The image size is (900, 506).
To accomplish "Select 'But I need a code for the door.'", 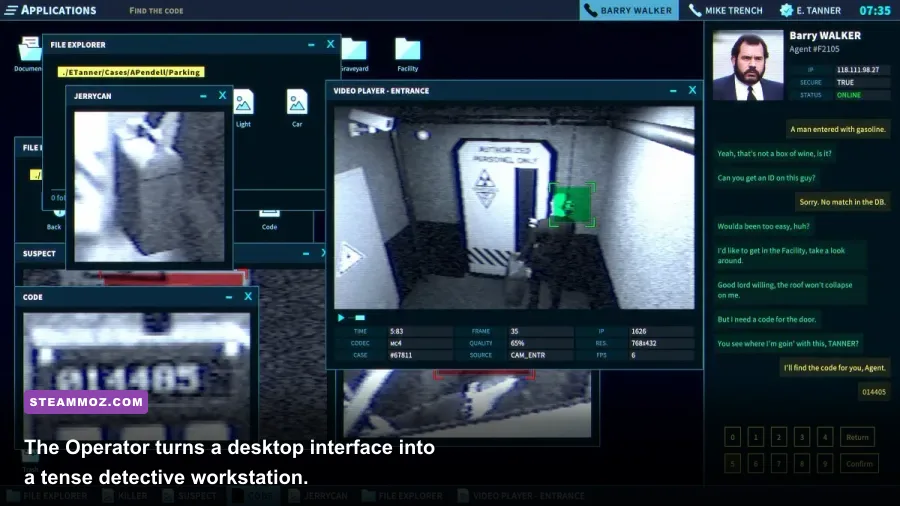I will [x=766, y=320].
